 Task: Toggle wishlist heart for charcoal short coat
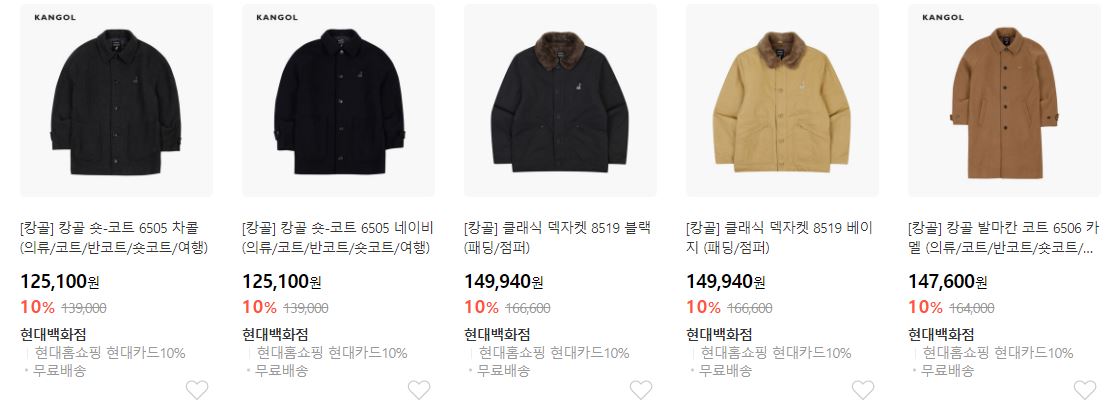coord(197,389)
